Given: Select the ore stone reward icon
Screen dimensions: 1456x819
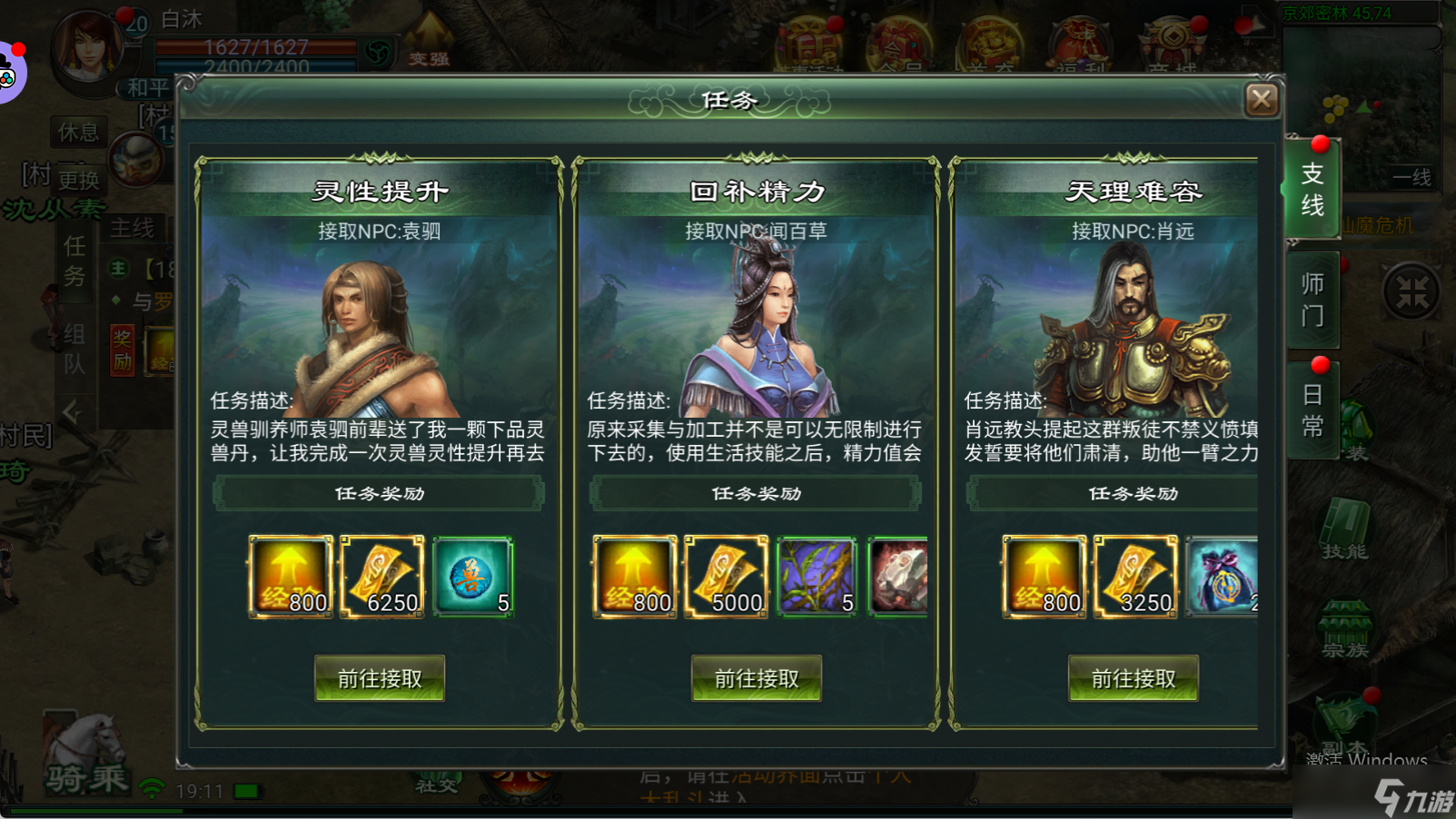Looking at the screenshot, I should (898, 577).
